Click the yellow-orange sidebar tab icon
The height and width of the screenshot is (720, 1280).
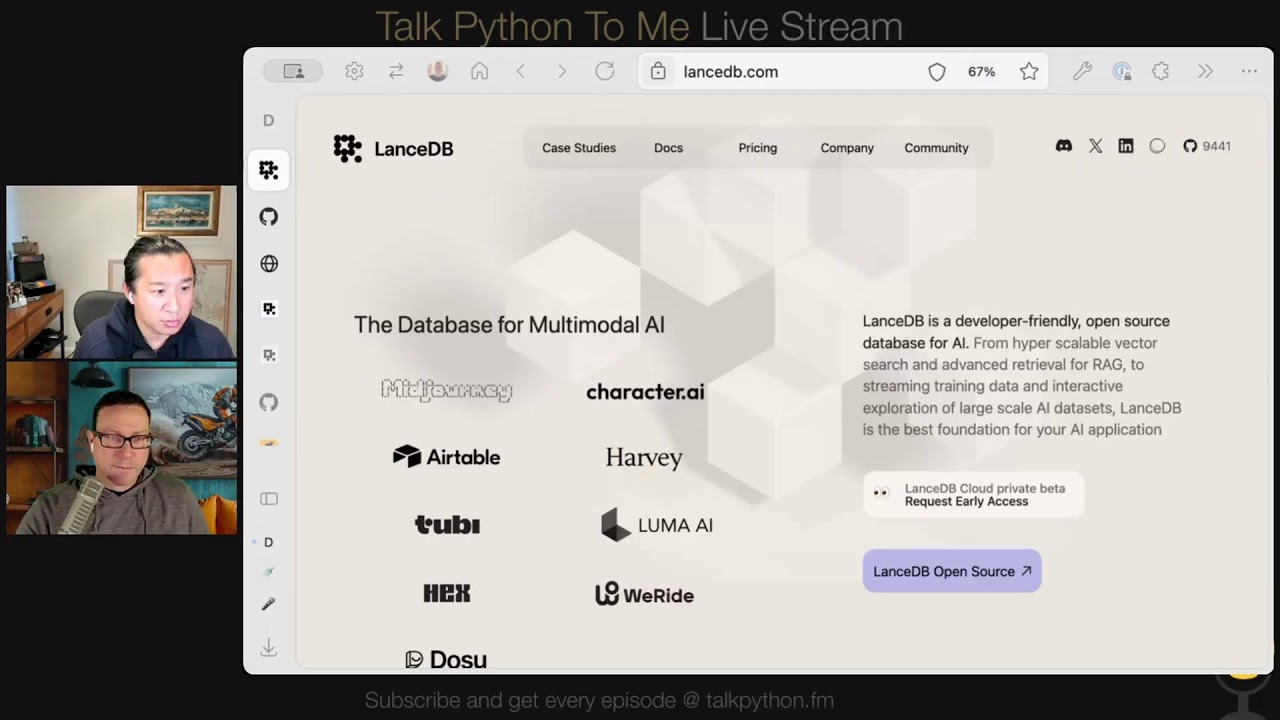click(268, 443)
